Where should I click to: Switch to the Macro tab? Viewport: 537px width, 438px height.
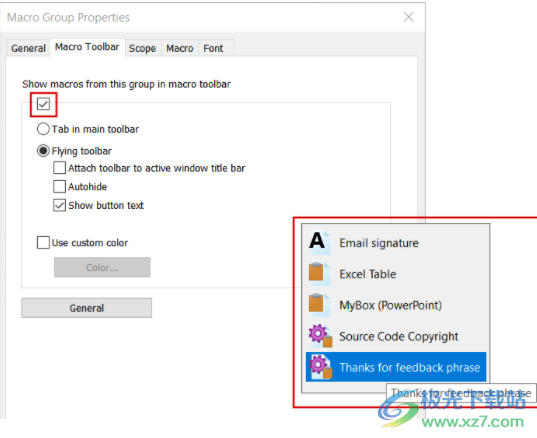tap(180, 48)
